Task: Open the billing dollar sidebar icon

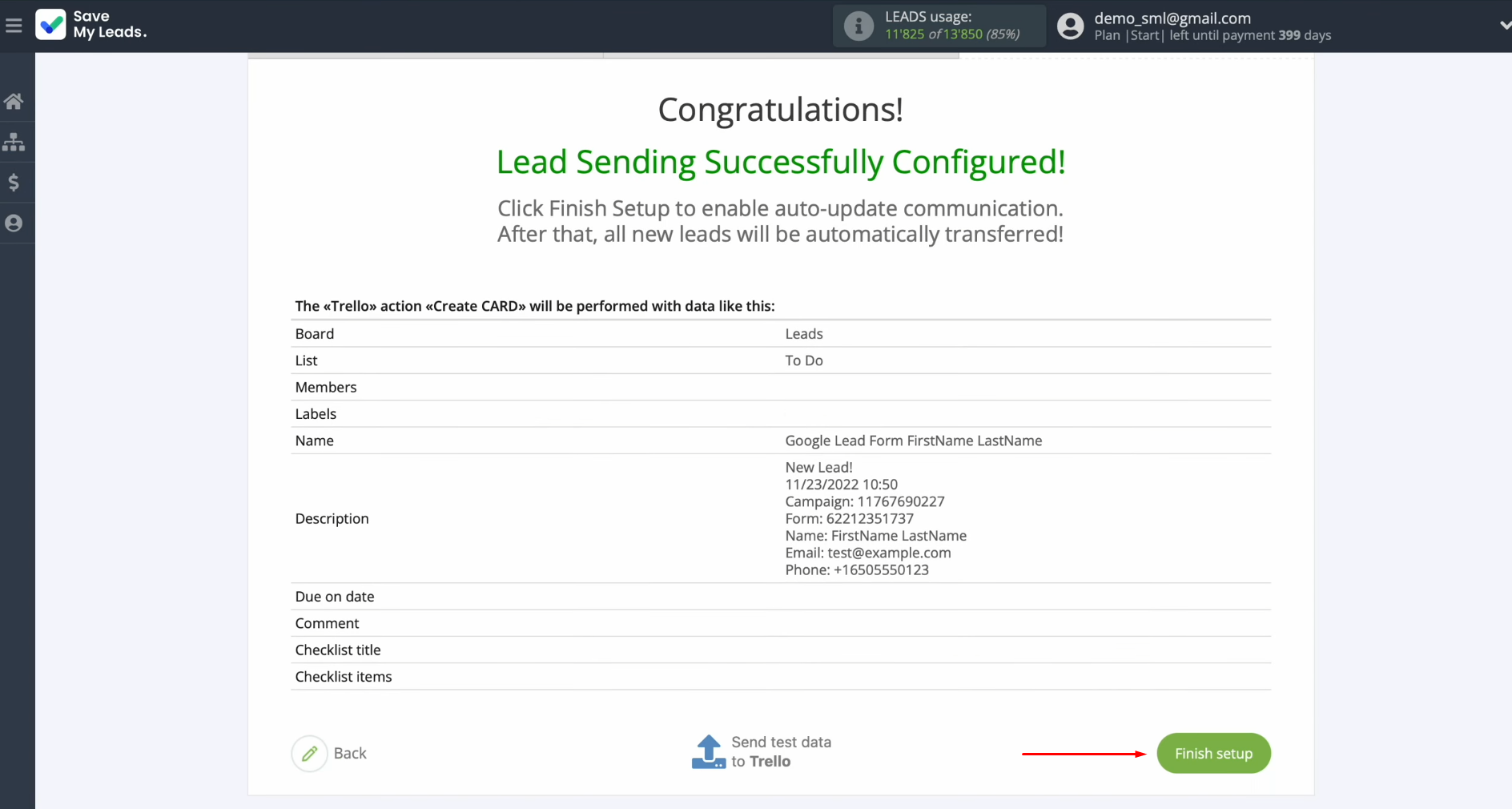Action: [x=14, y=183]
